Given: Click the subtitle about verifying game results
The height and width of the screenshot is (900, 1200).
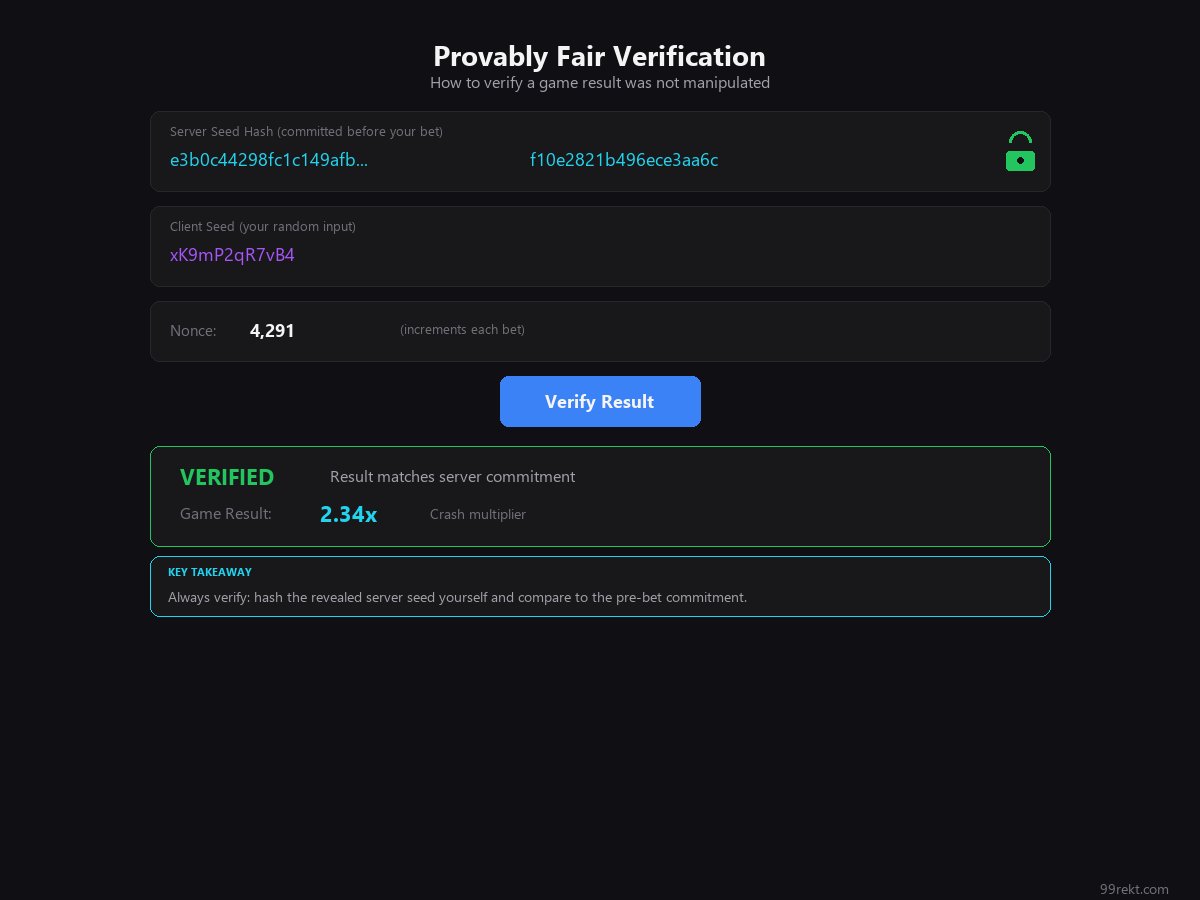Looking at the screenshot, I should click(x=599, y=83).
